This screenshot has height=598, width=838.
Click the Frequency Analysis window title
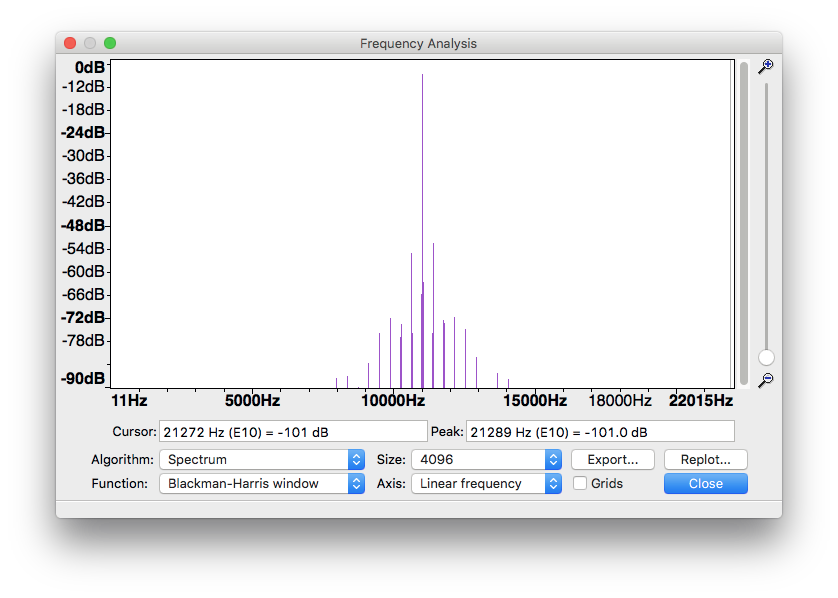(418, 43)
